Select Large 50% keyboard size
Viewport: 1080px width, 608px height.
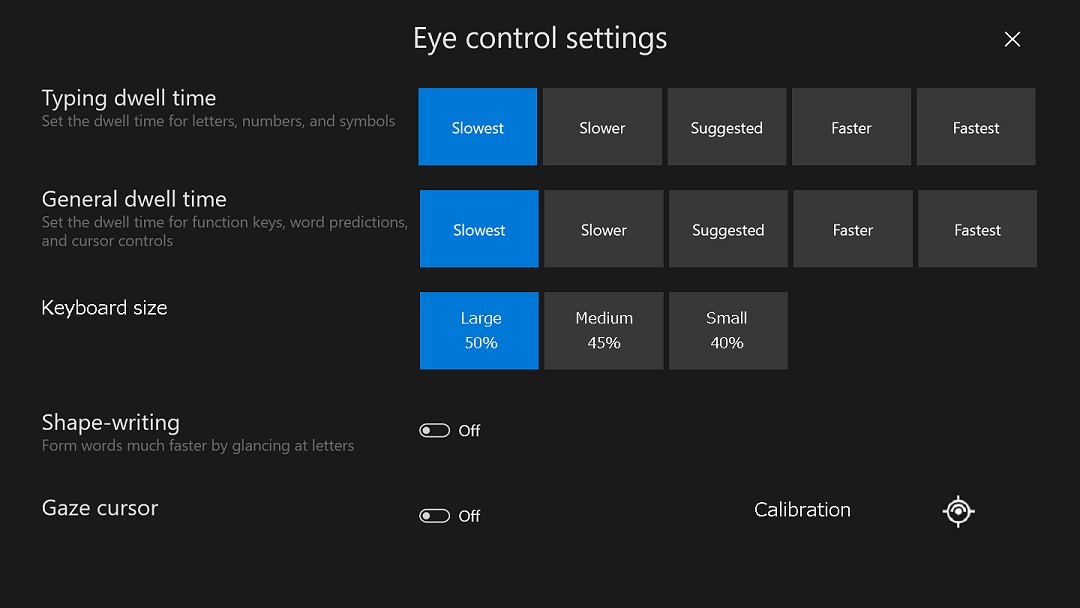click(479, 331)
